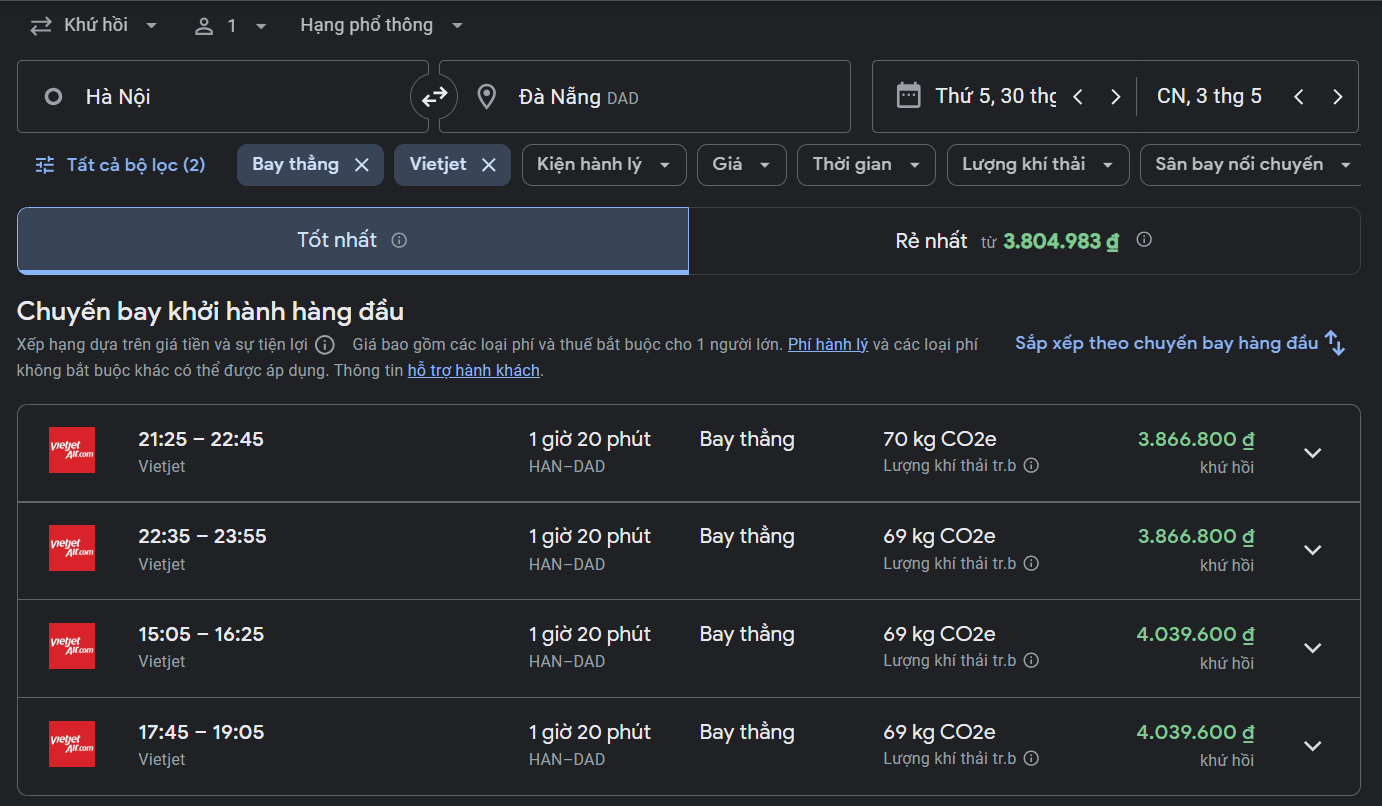Viewport: 1382px width, 806px height.
Task: Click emissions info icon on 21:25 flight
Action: pos(1031,465)
